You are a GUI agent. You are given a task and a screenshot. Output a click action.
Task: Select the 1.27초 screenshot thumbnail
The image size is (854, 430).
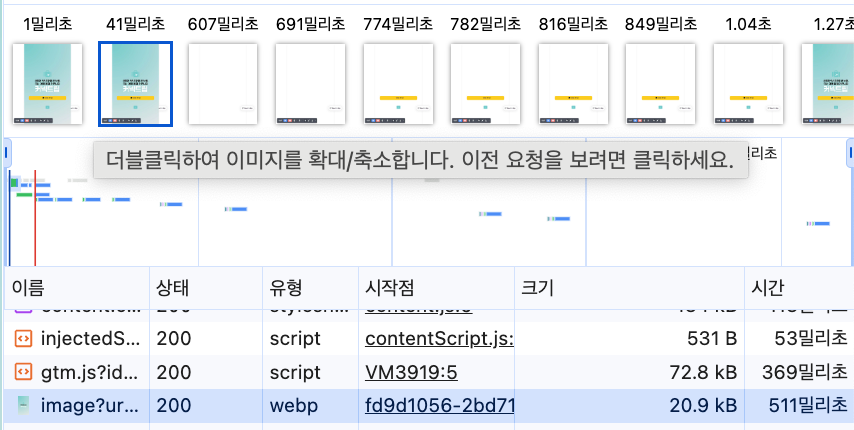pyautogui.click(x=828, y=84)
